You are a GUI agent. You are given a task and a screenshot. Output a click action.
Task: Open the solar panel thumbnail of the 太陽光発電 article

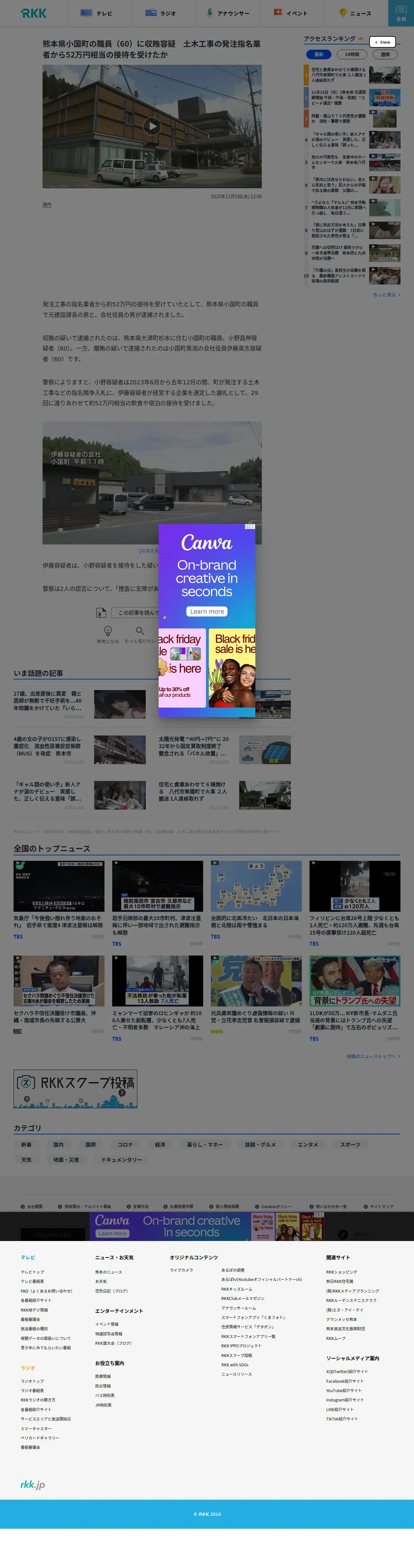(265, 749)
